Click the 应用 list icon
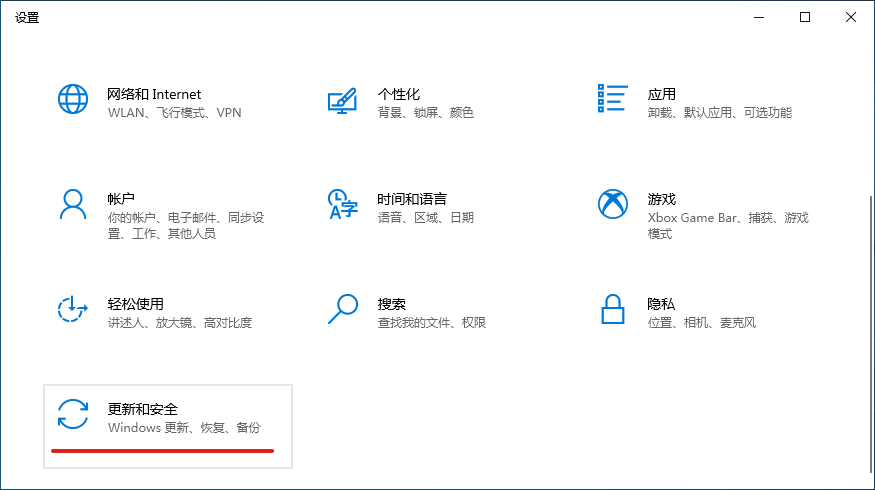875x490 pixels. 613,99
